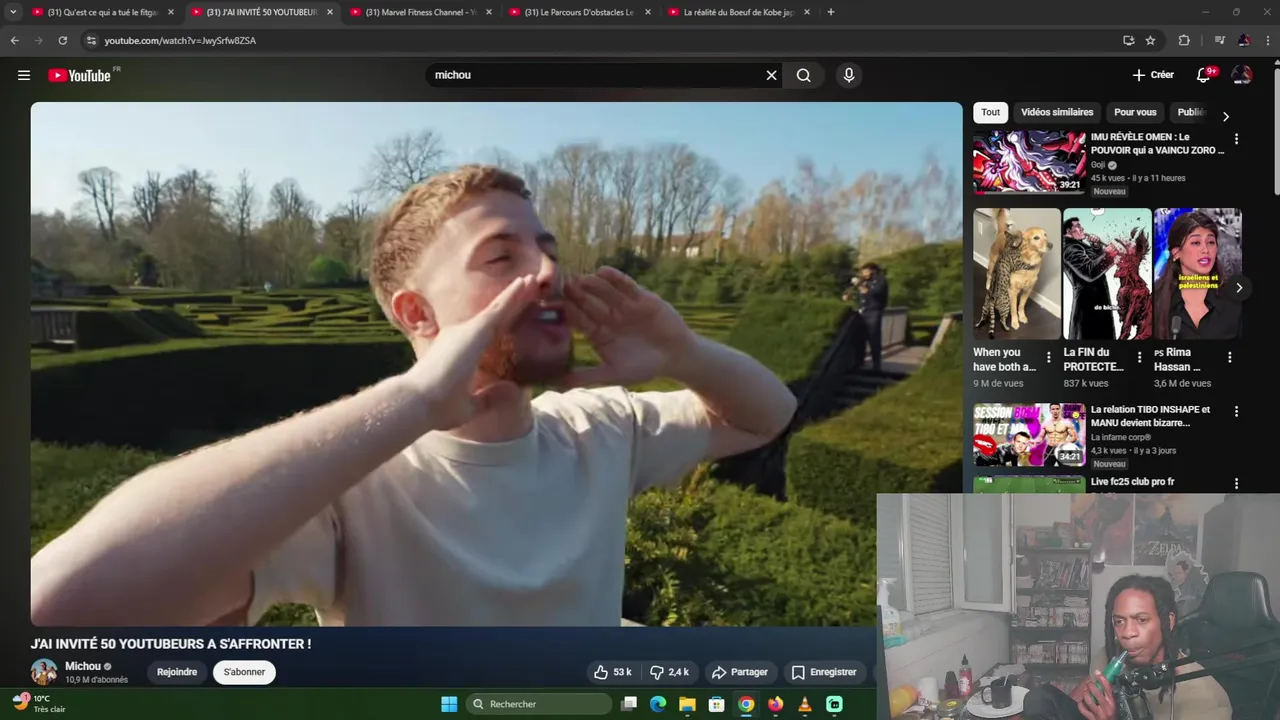Bookmark this page with the star icon
This screenshot has height=720, width=1280.
pos(1150,40)
